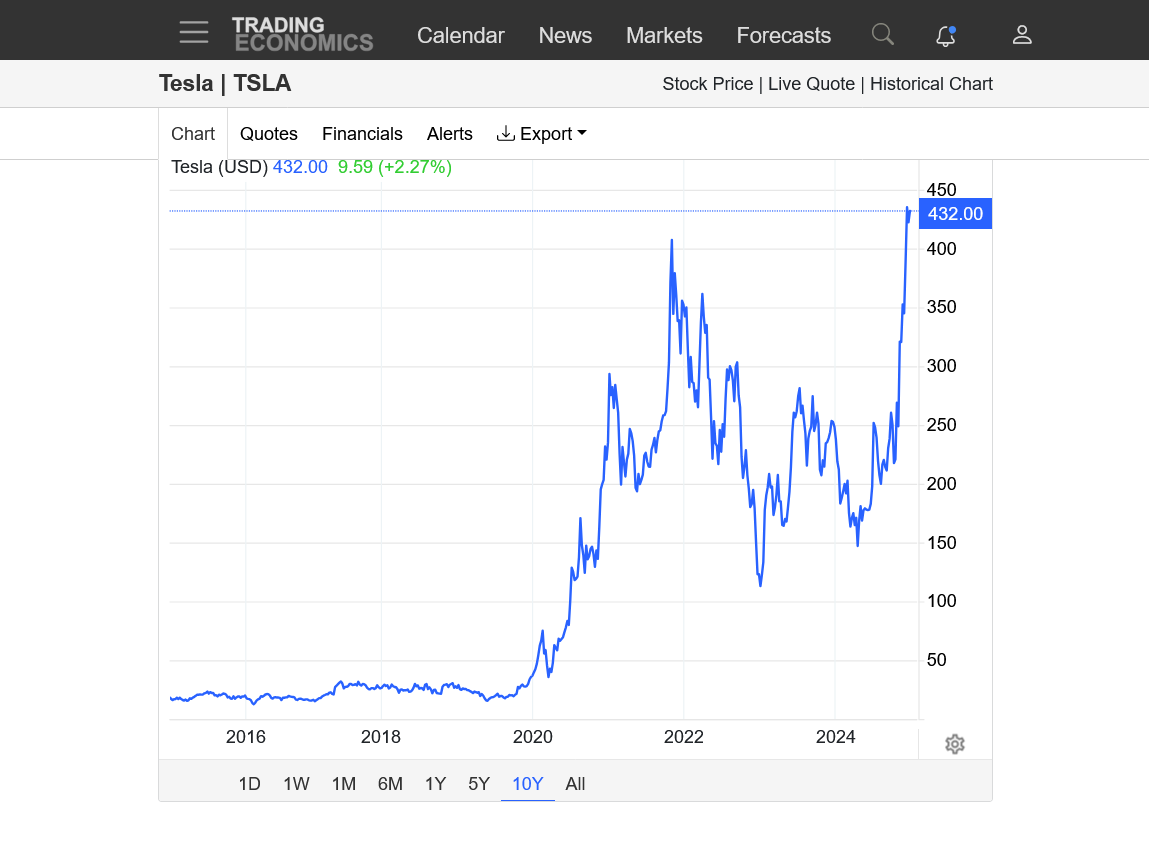
Task: Go to Calendar in top navigation
Action: click(460, 36)
